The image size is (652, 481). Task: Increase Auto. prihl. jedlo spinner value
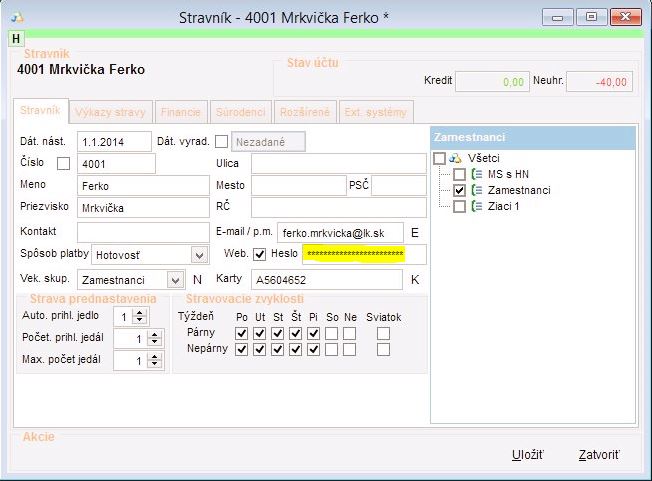click(x=139, y=312)
